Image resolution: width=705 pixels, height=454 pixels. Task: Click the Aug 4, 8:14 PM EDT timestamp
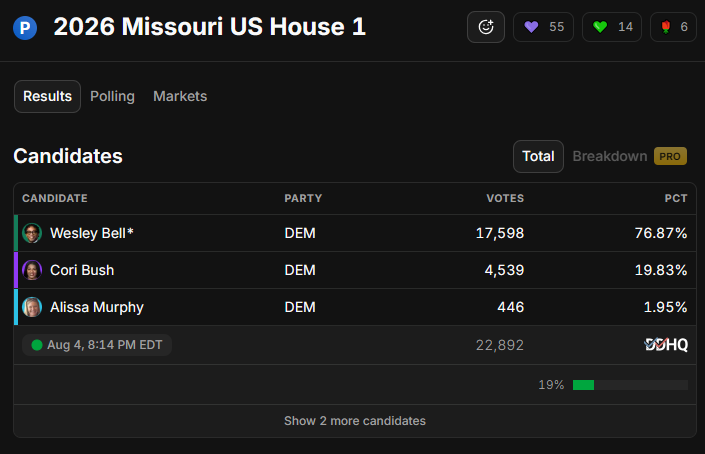tap(104, 345)
